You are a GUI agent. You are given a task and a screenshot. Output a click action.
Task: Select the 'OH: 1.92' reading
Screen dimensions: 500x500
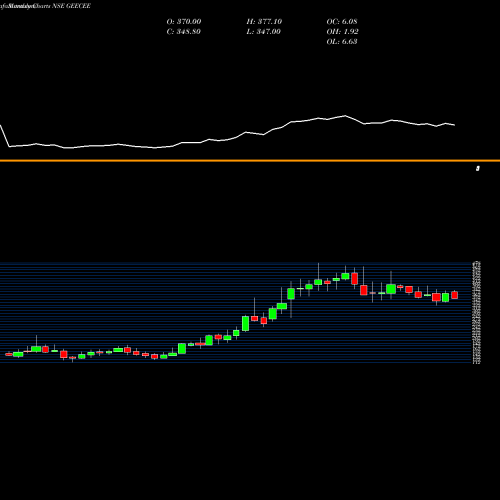342,31
